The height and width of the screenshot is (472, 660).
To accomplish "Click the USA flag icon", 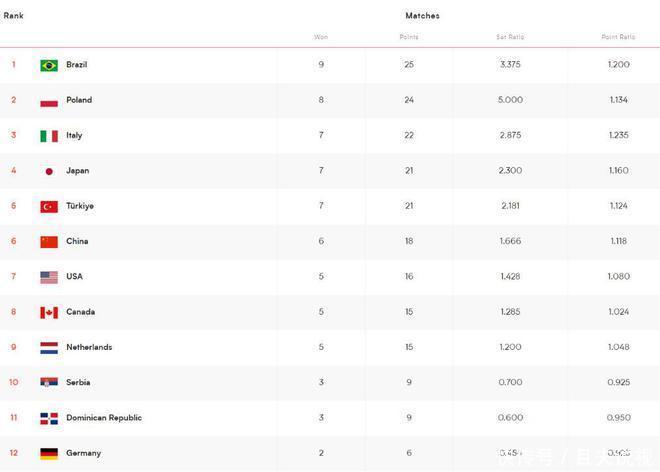I will pyautogui.click(x=49, y=277).
